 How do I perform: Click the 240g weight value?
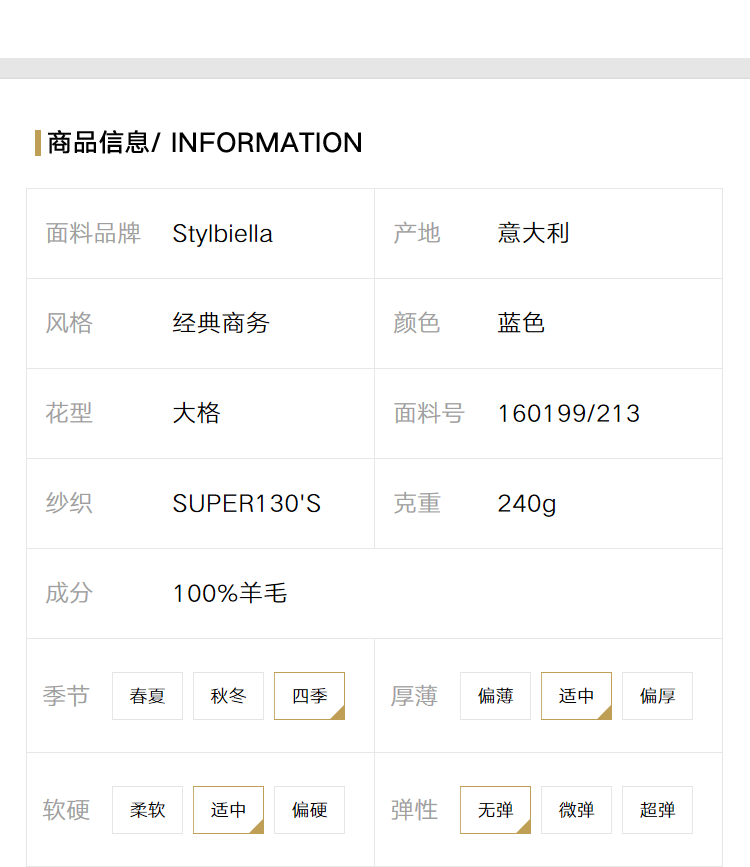point(527,504)
